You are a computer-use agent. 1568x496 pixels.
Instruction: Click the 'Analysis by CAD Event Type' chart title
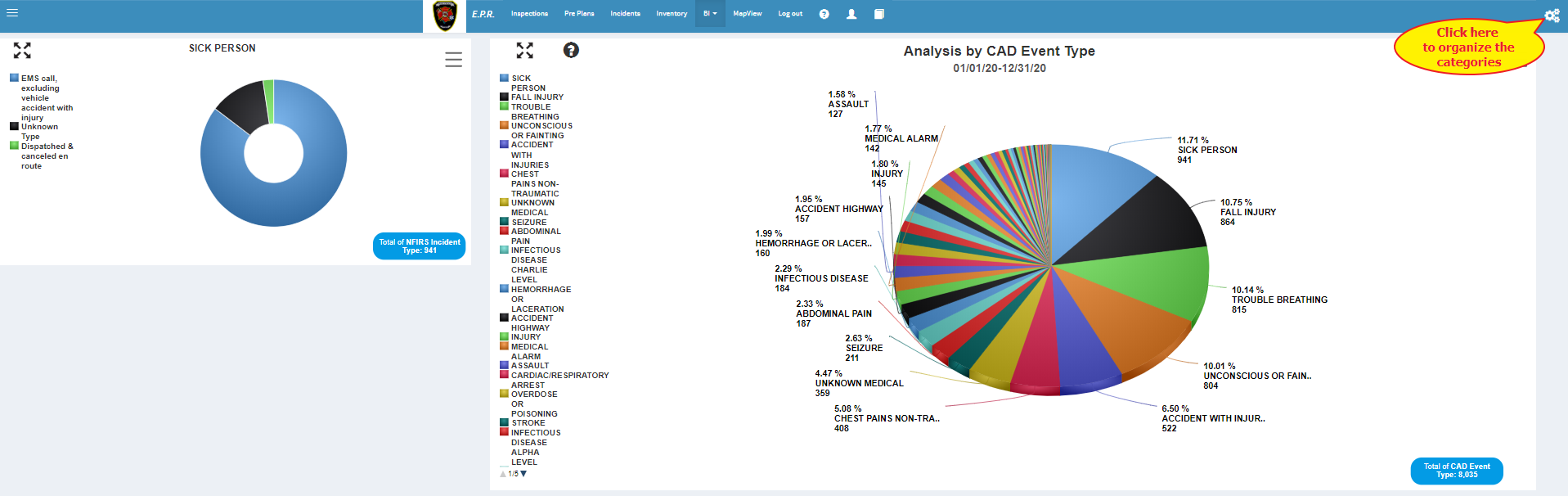999,51
